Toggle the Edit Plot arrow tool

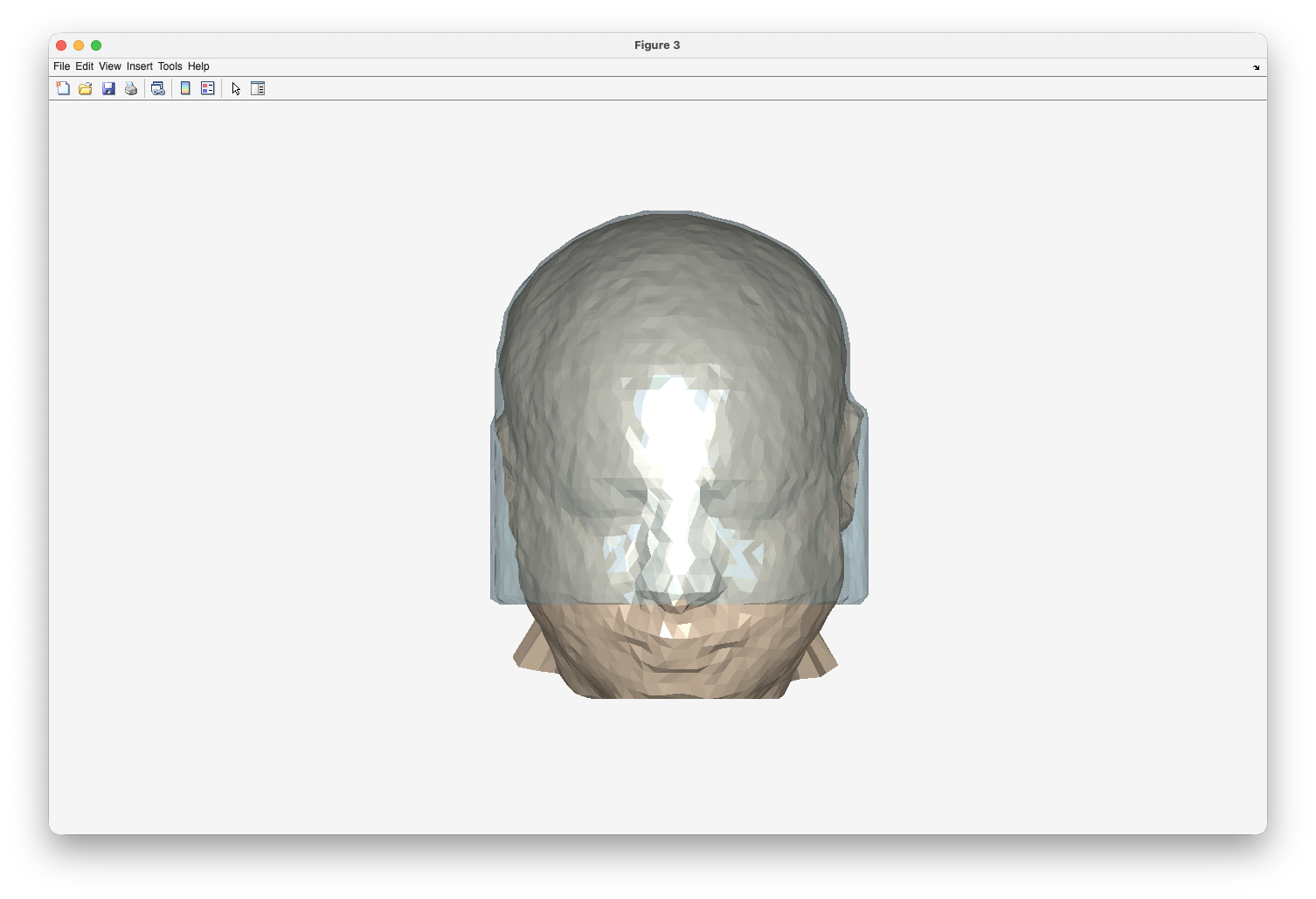coord(236,88)
